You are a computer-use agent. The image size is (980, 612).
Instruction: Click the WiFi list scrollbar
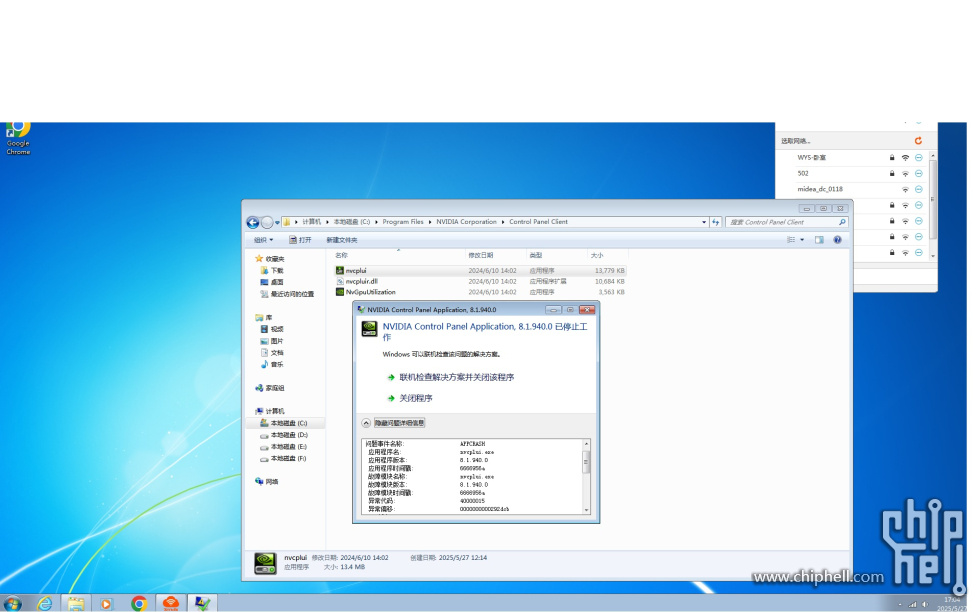(x=932, y=199)
